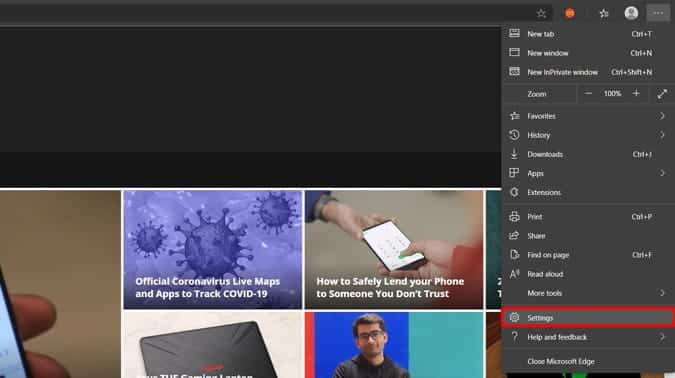Click the Favorites star-list menu icon
The height and width of the screenshot is (378, 675).
point(514,116)
